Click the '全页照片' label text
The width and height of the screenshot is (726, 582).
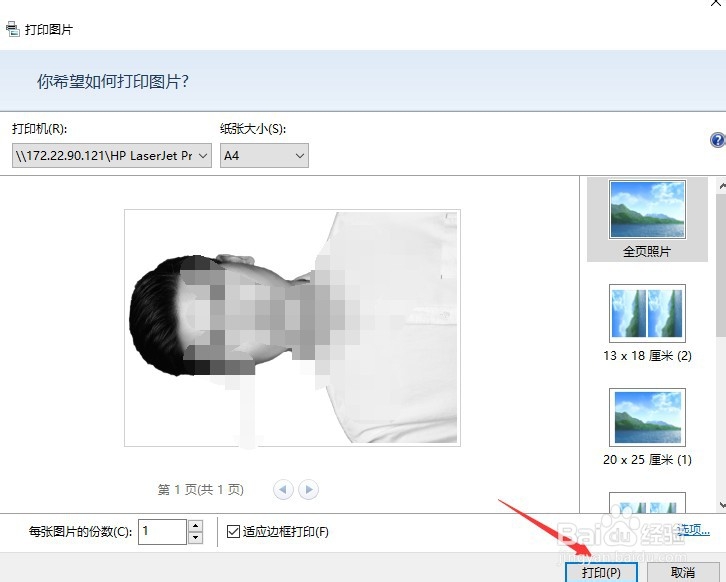(647, 251)
